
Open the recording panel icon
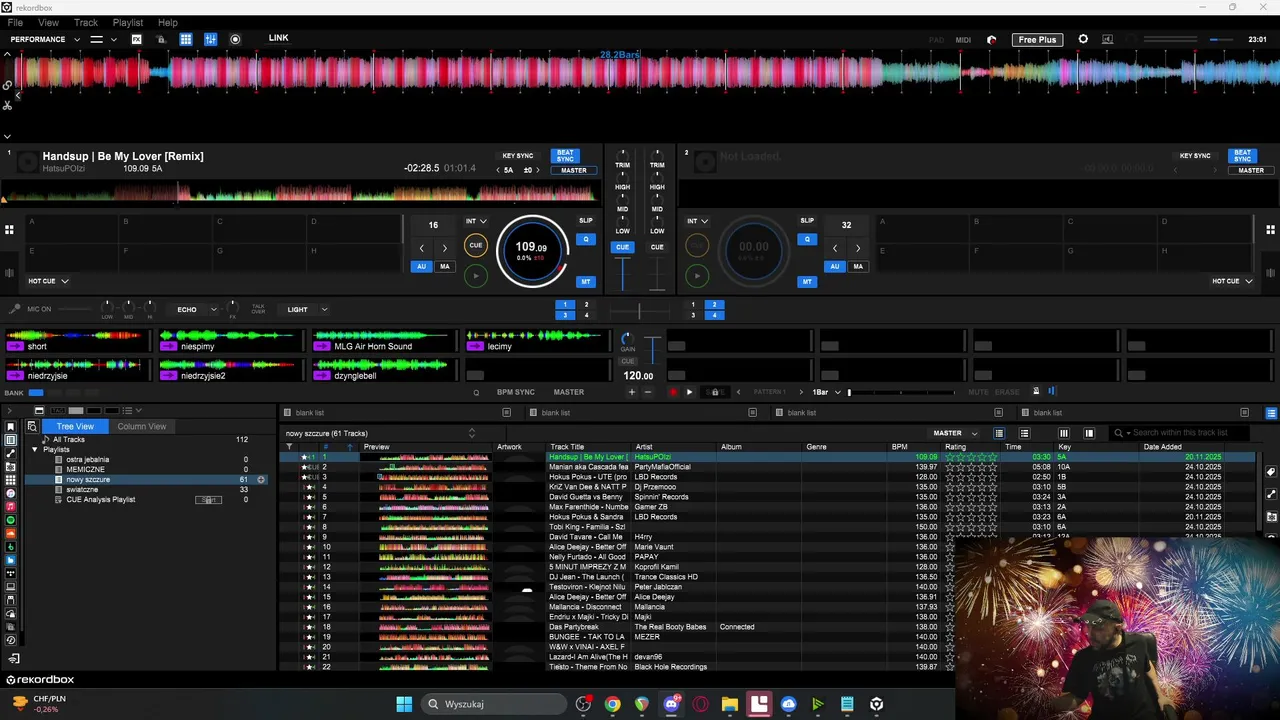[235, 39]
